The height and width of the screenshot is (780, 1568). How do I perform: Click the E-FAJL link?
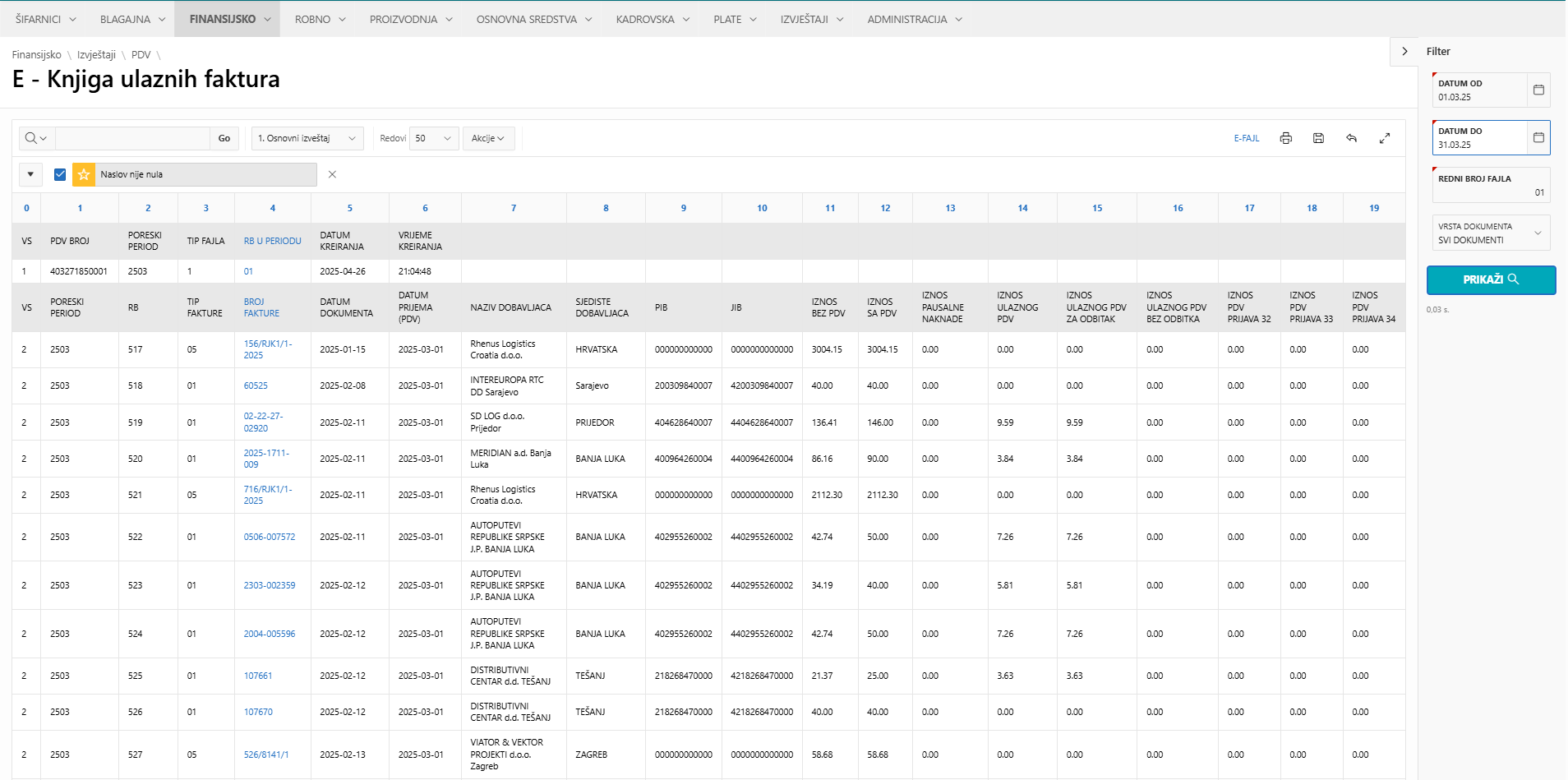(x=1246, y=138)
